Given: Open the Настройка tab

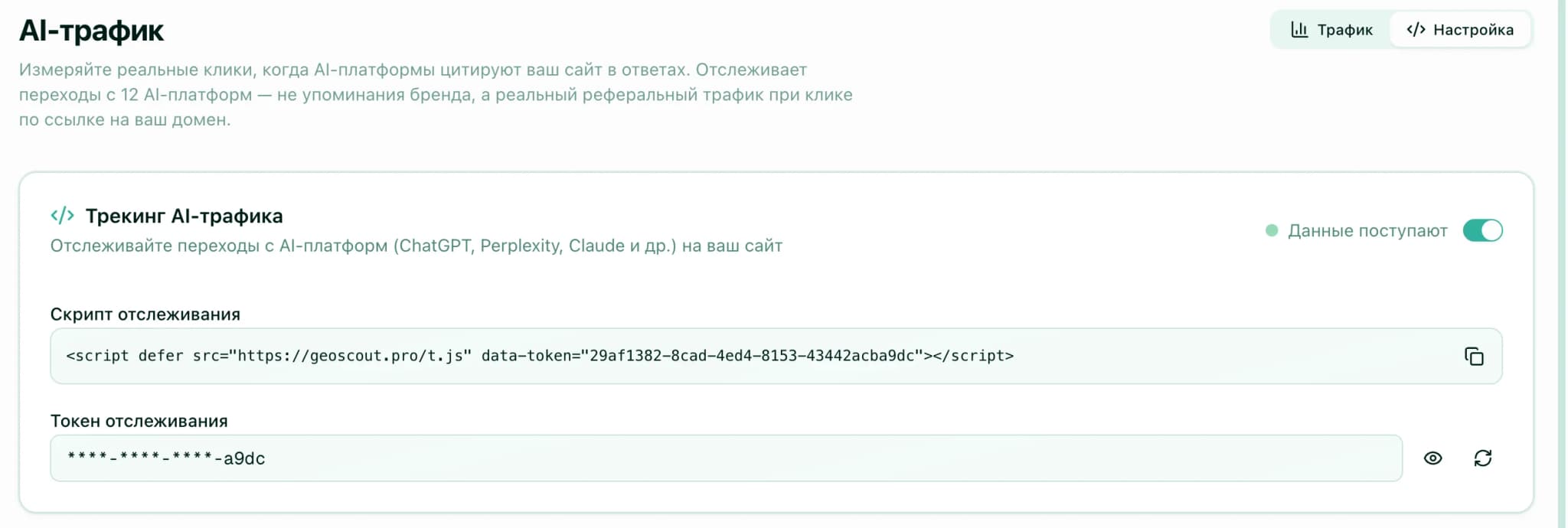Looking at the screenshot, I should point(1459,29).
